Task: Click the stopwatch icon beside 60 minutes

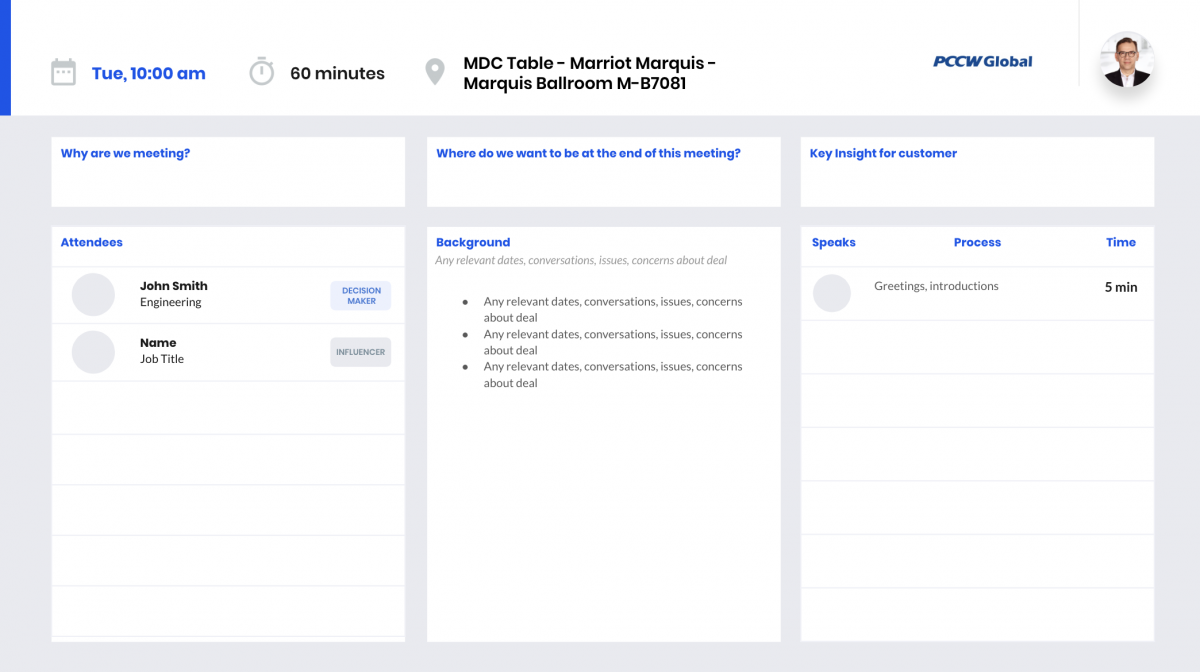Action: point(262,71)
